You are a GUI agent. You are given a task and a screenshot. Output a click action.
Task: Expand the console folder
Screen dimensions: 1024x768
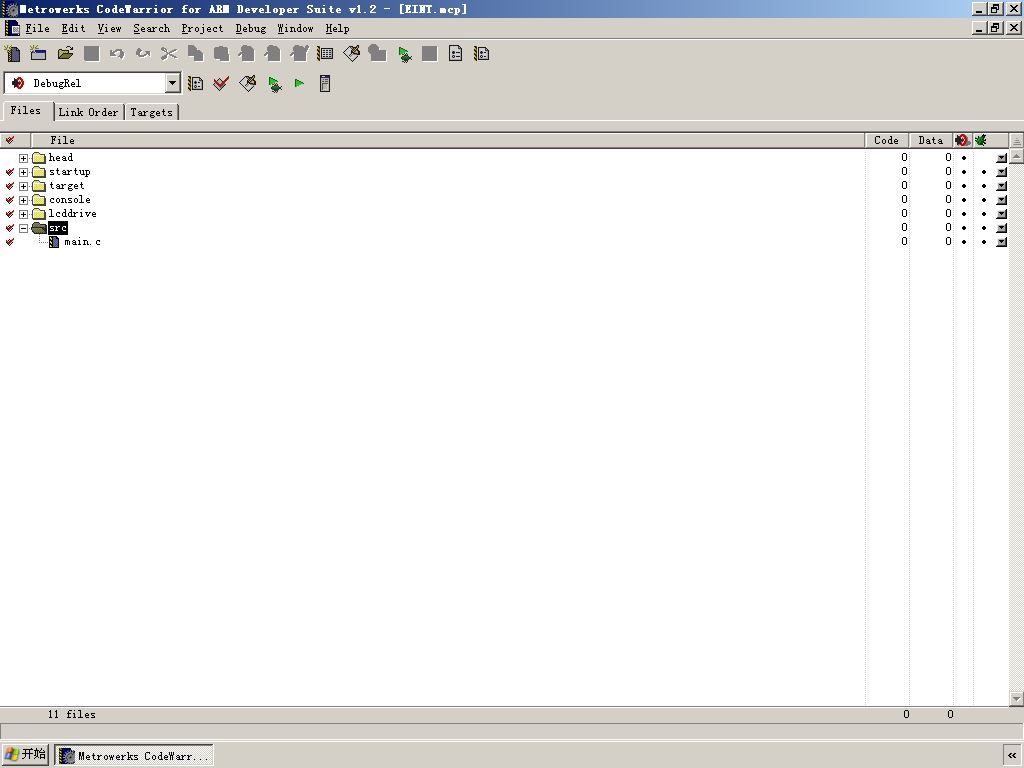coord(24,200)
